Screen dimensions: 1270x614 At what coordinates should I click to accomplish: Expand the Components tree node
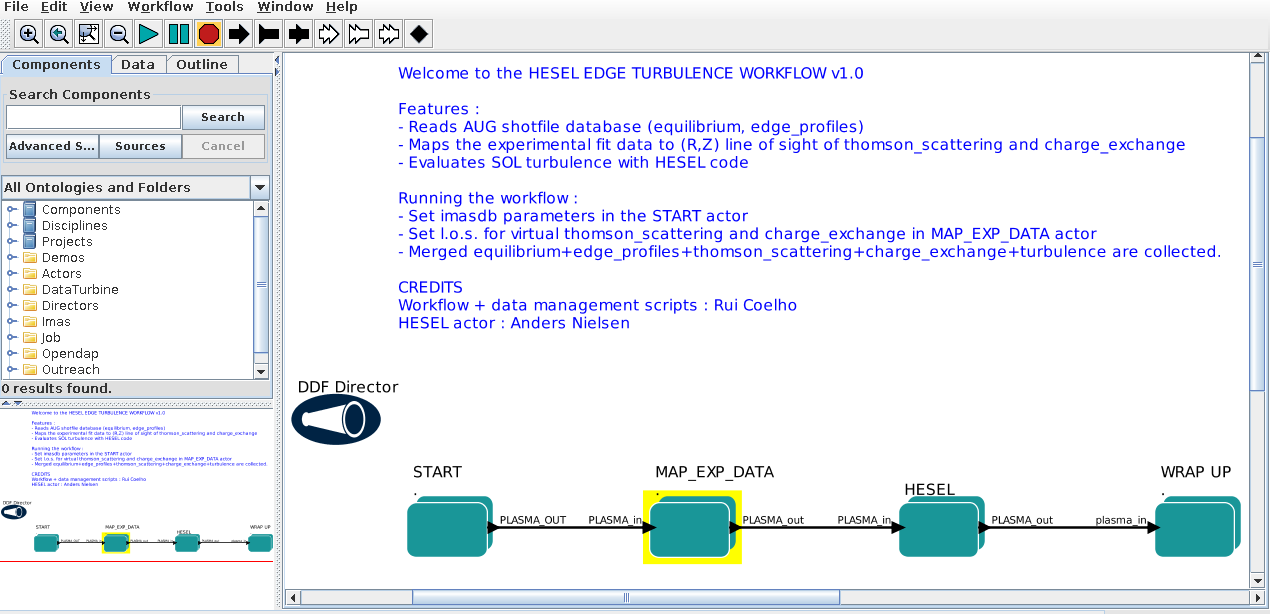11,210
